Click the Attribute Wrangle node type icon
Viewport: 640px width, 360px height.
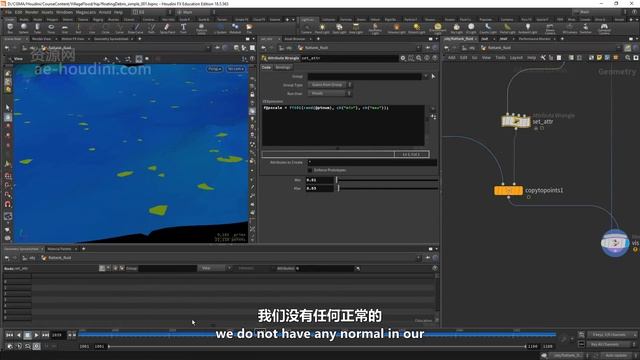[264, 58]
